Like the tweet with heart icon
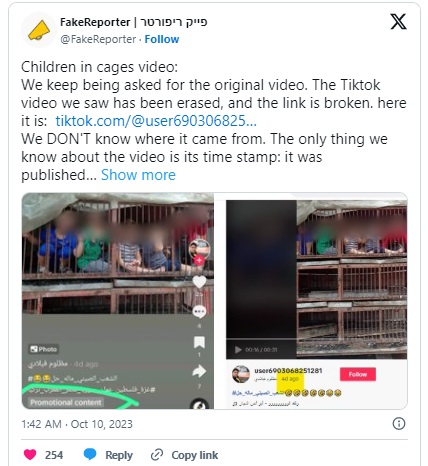This screenshot has height=466, width=428. (x=30, y=454)
